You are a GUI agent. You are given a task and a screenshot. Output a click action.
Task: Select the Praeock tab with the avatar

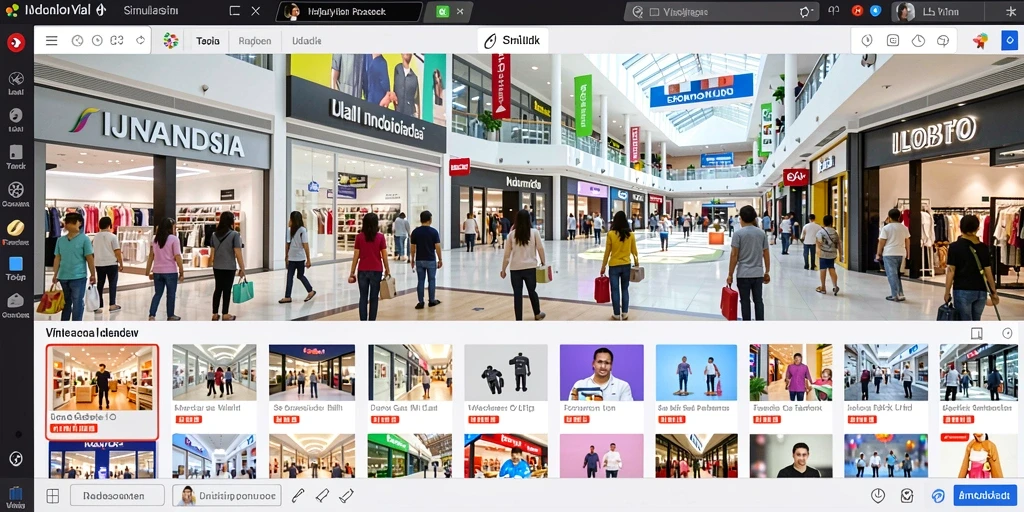pos(349,12)
